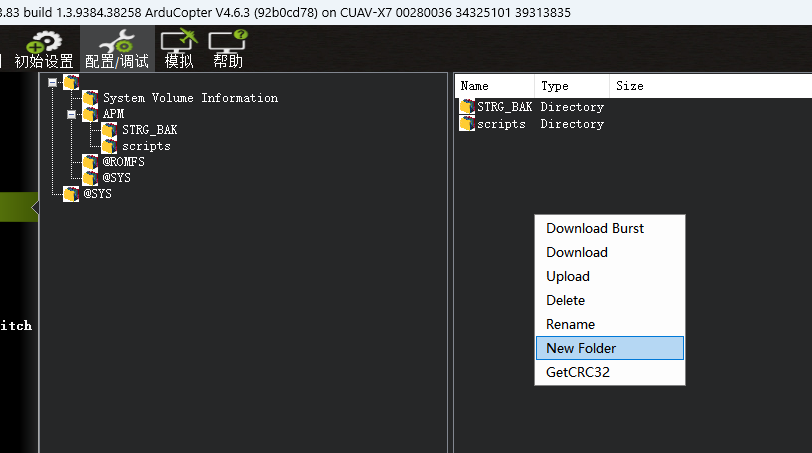Collapse the root node of the file tree
The height and width of the screenshot is (453, 812).
click(53, 82)
